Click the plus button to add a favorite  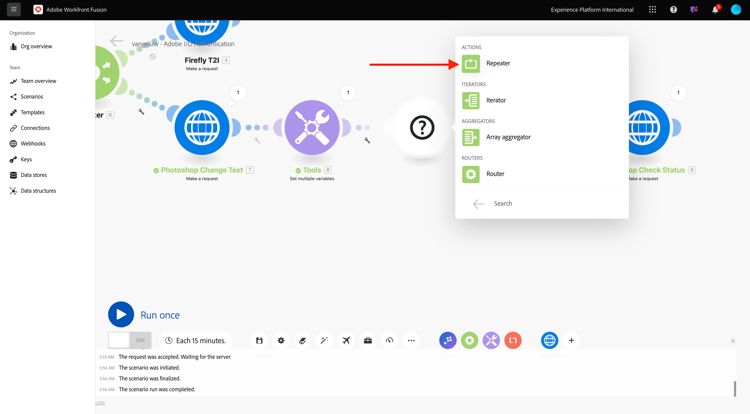(x=571, y=340)
